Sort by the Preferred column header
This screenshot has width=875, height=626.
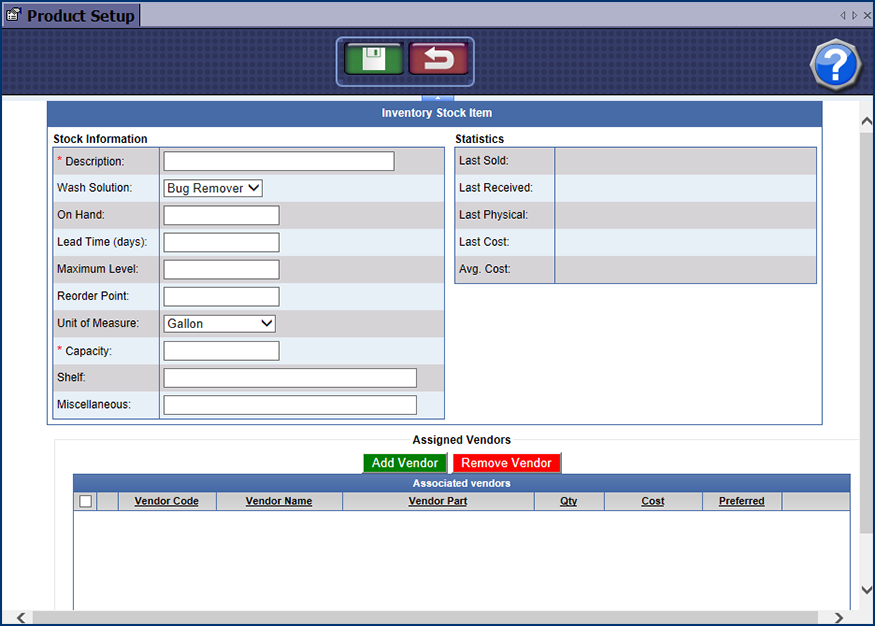(x=741, y=501)
